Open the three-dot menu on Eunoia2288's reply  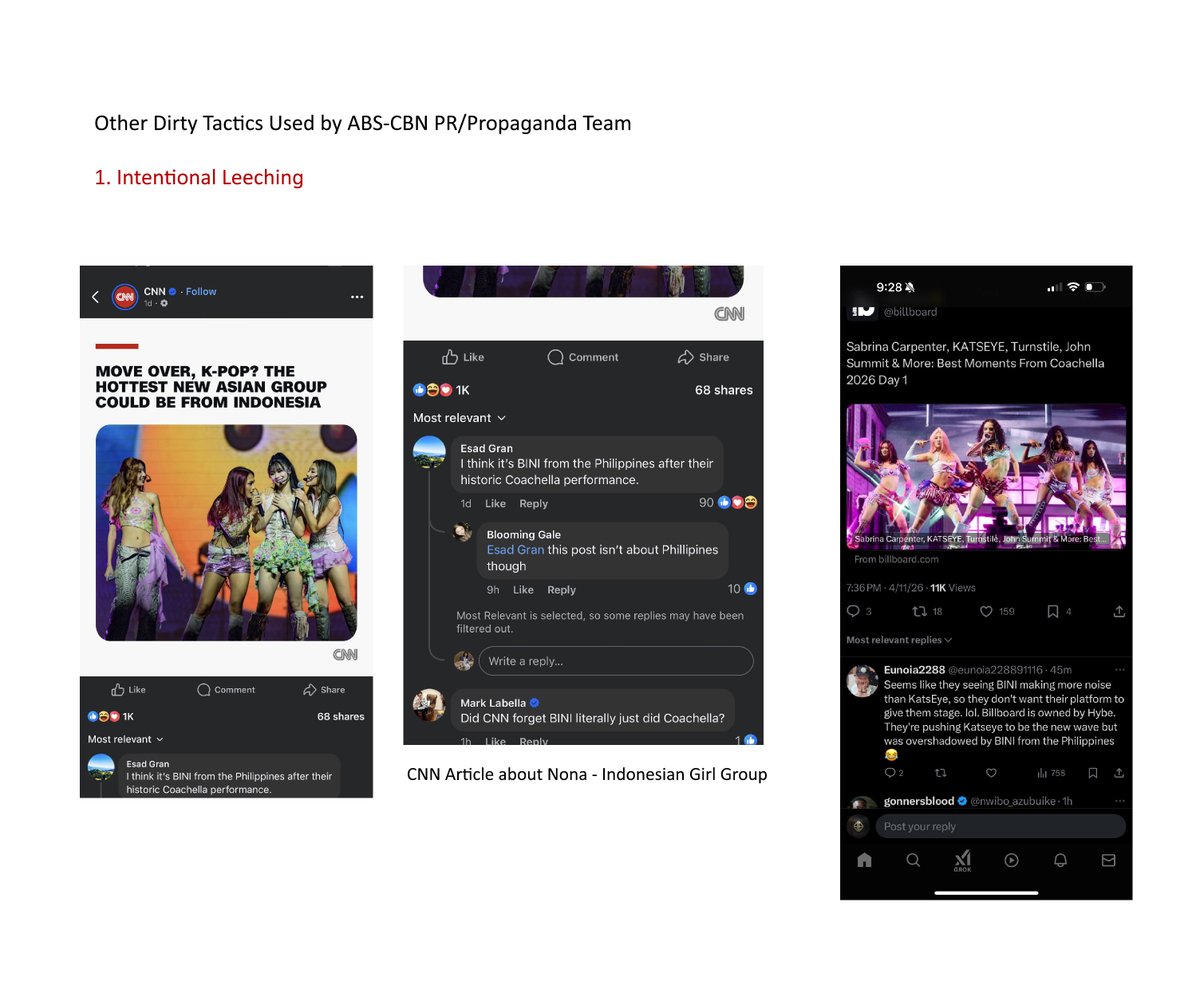pyautogui.click(x=1120, y=669)
